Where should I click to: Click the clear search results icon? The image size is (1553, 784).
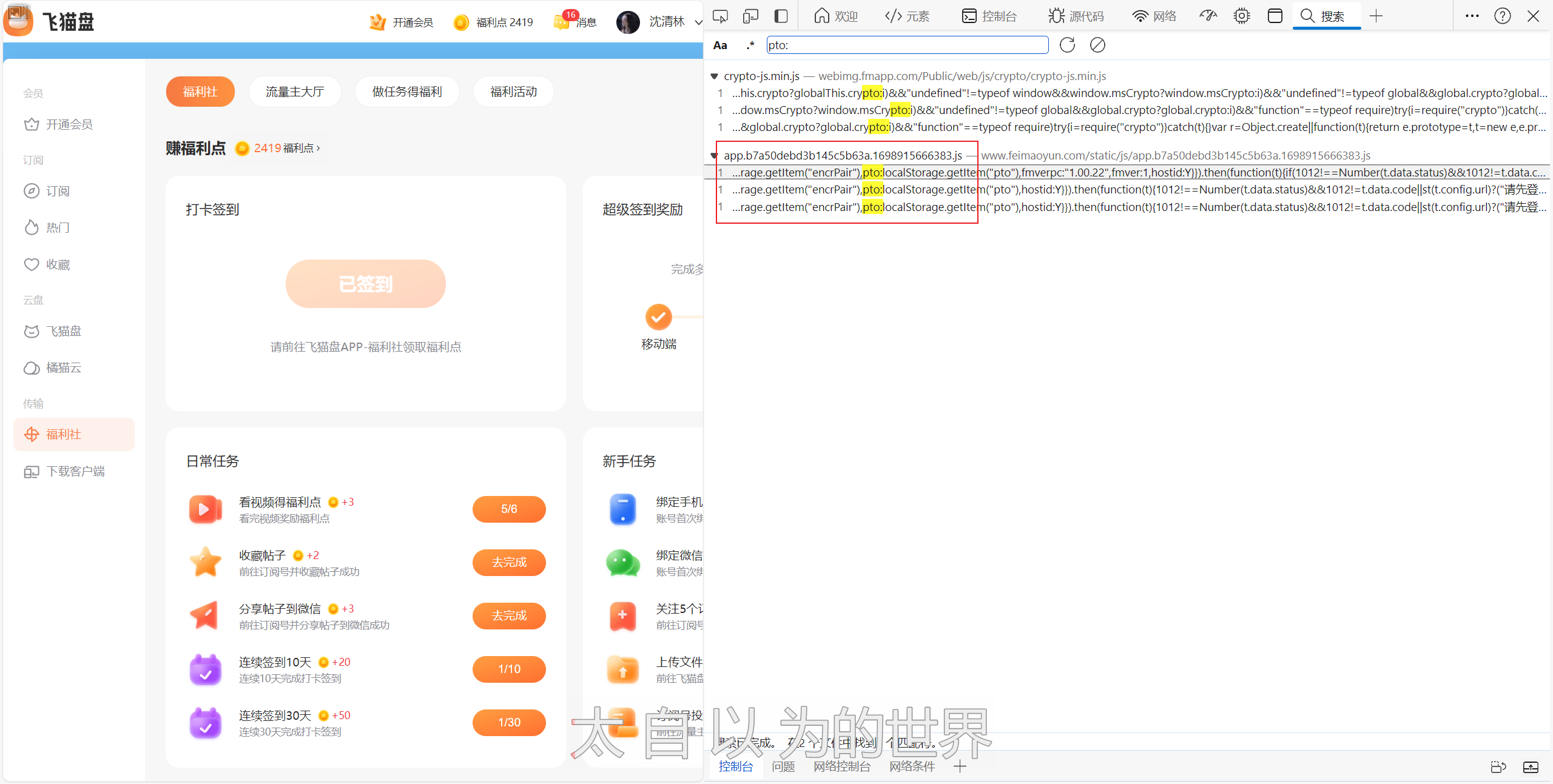1097,45
